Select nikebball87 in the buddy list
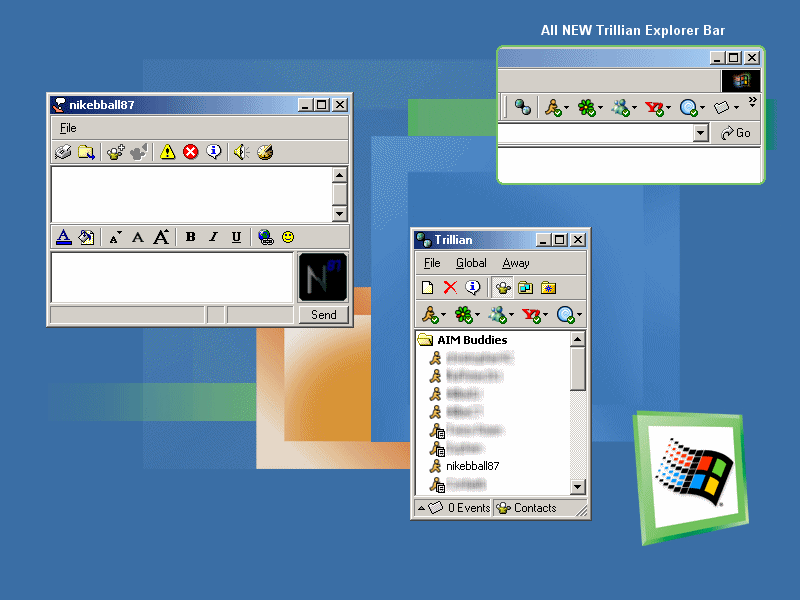The image size is (800, 600). (x=472, y=466)
